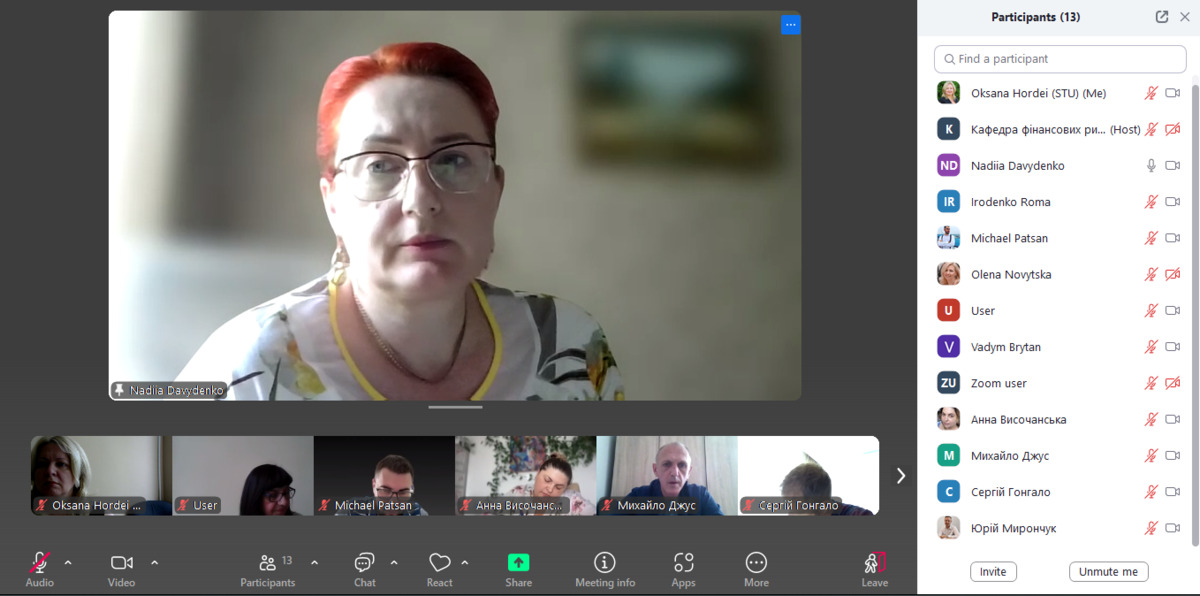
Task: Select Nadiia Davydenko in participants list
Action: (x=1060, y=166)
